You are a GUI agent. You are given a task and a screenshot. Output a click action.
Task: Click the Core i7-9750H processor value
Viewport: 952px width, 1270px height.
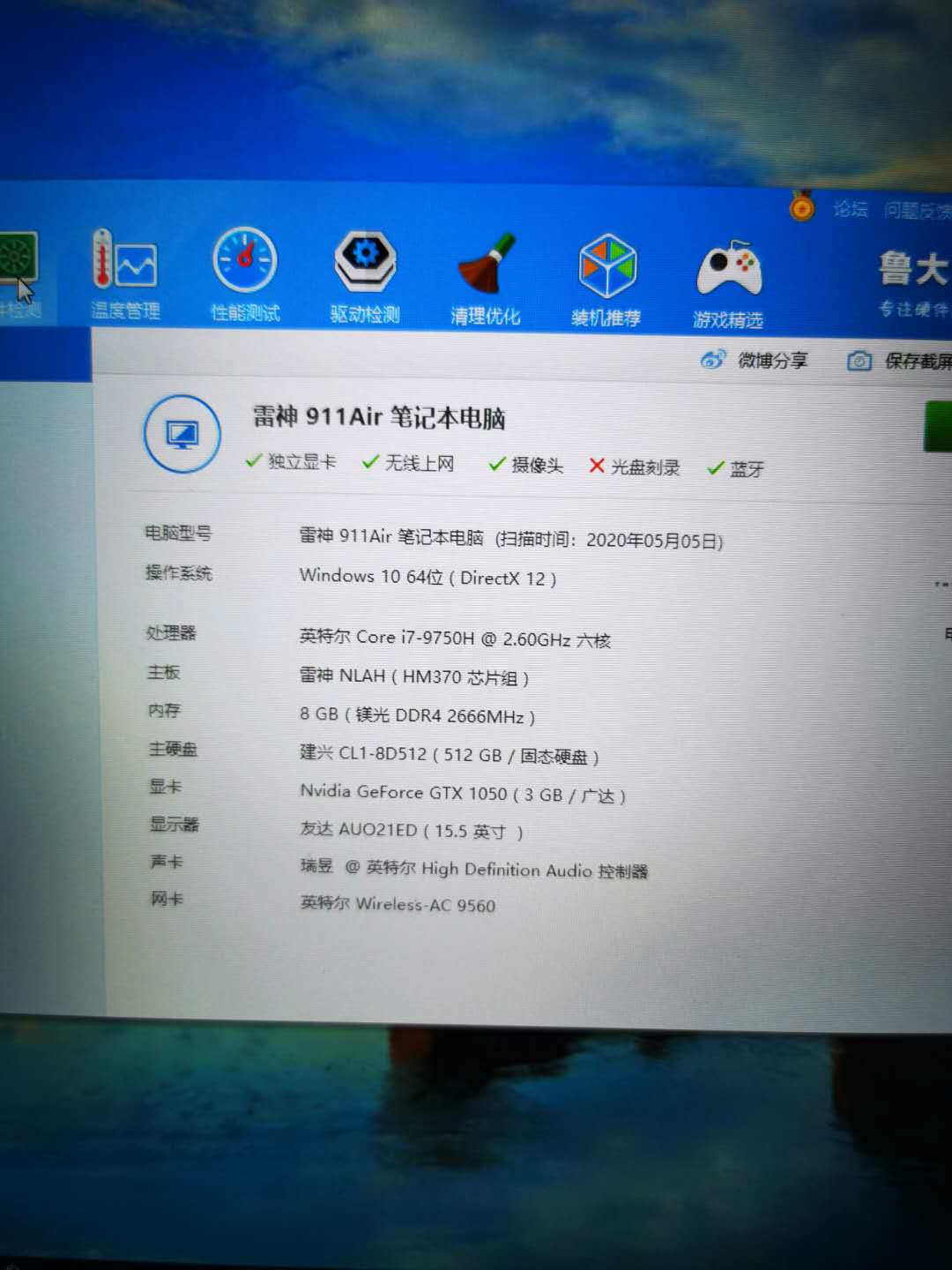tap(455, 638)
